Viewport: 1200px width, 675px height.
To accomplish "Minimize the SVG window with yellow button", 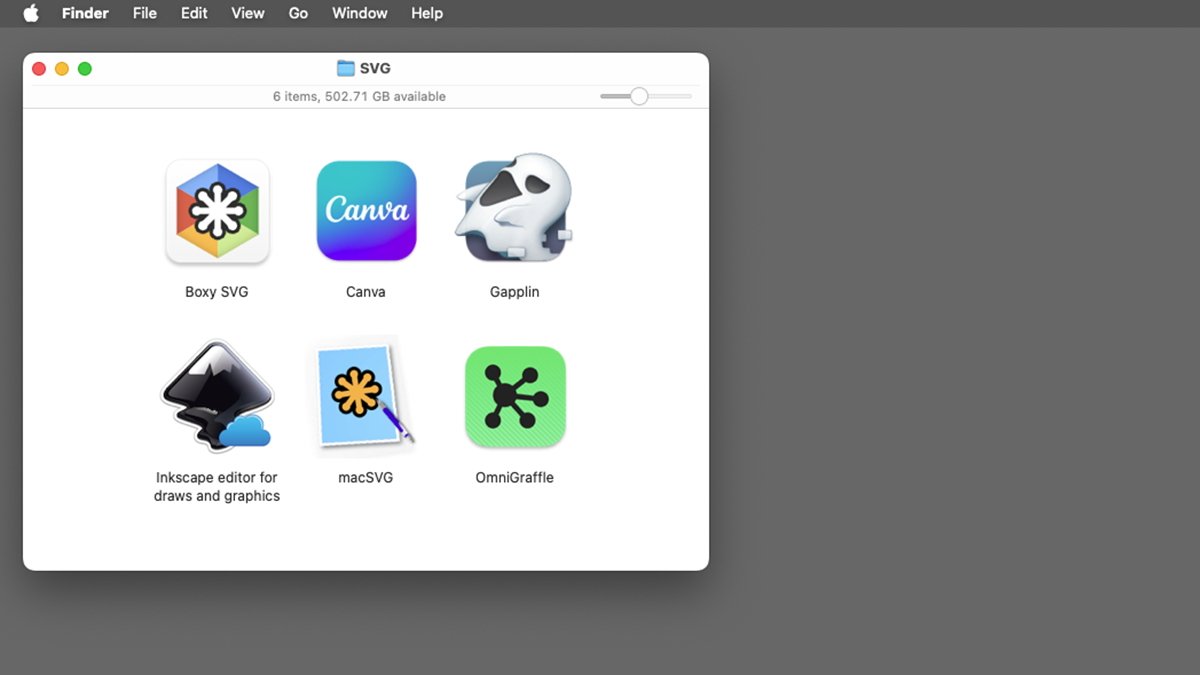I will pos(62,69).
